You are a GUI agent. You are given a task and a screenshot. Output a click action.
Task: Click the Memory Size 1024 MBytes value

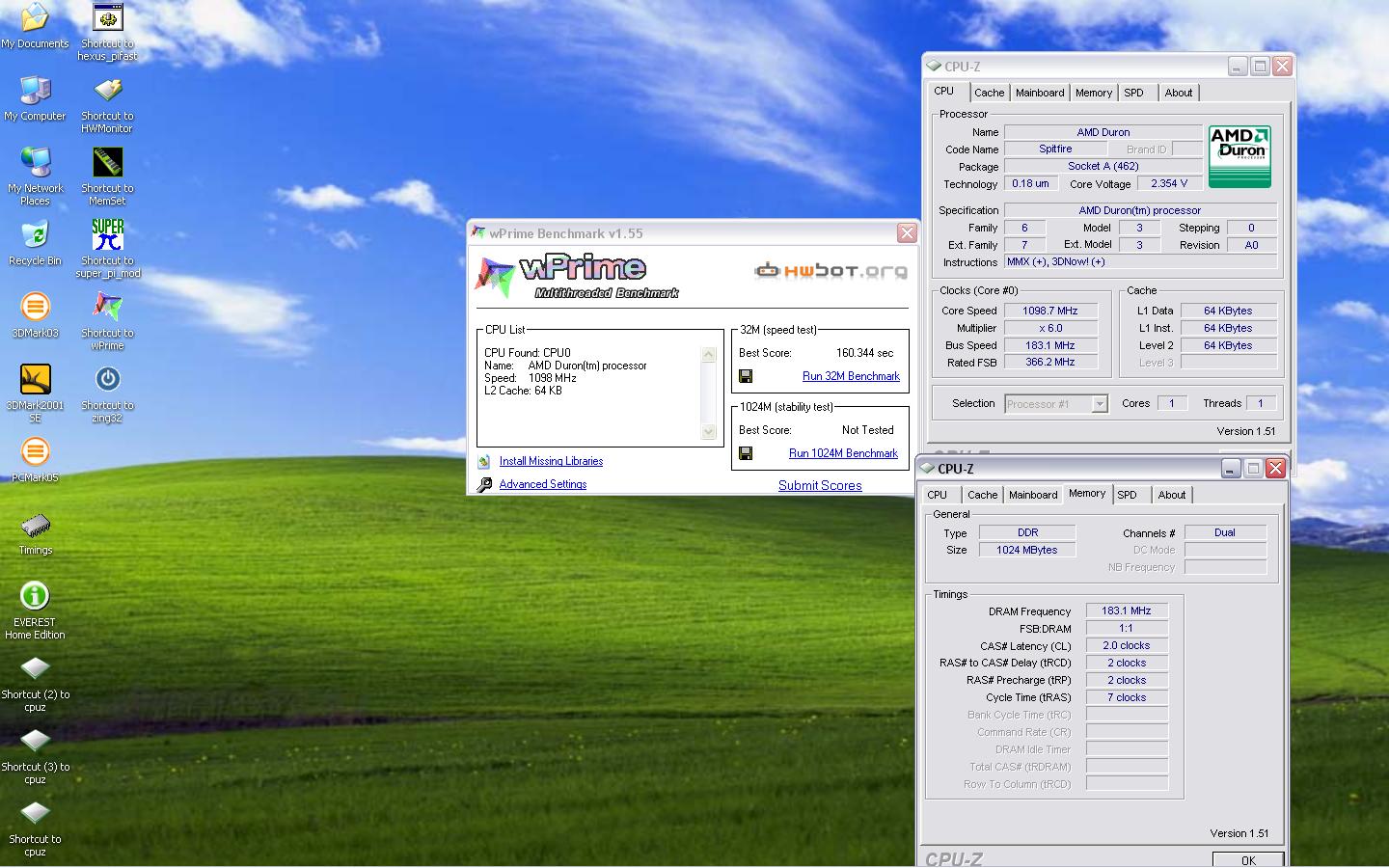pyautogui.click(x=1027, y=550)
